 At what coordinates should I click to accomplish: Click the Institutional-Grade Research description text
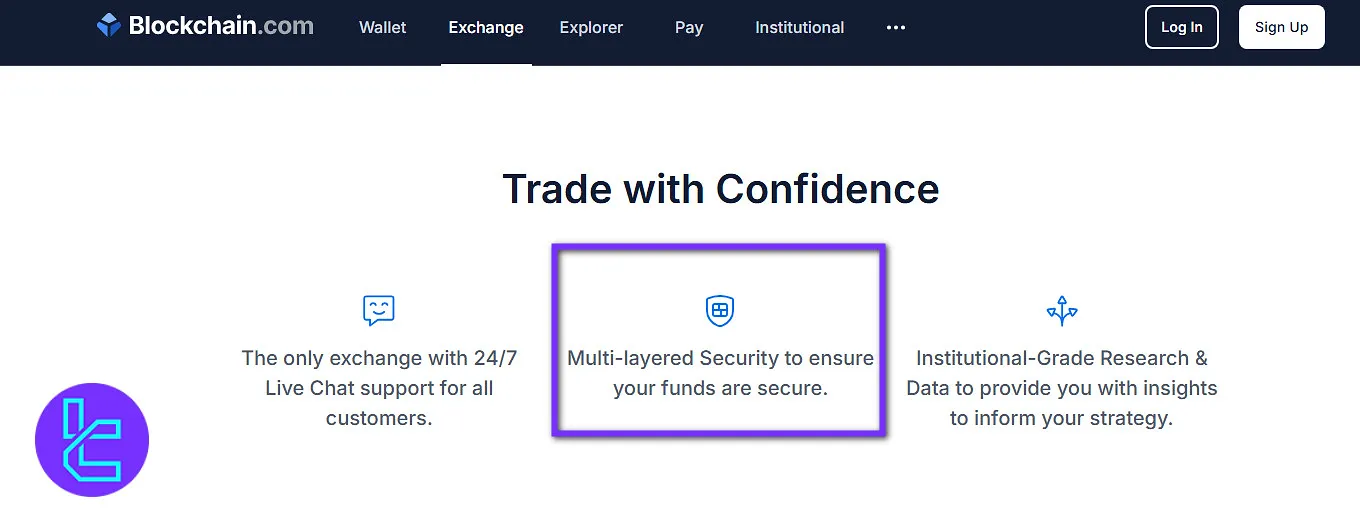click(1062, 388)
